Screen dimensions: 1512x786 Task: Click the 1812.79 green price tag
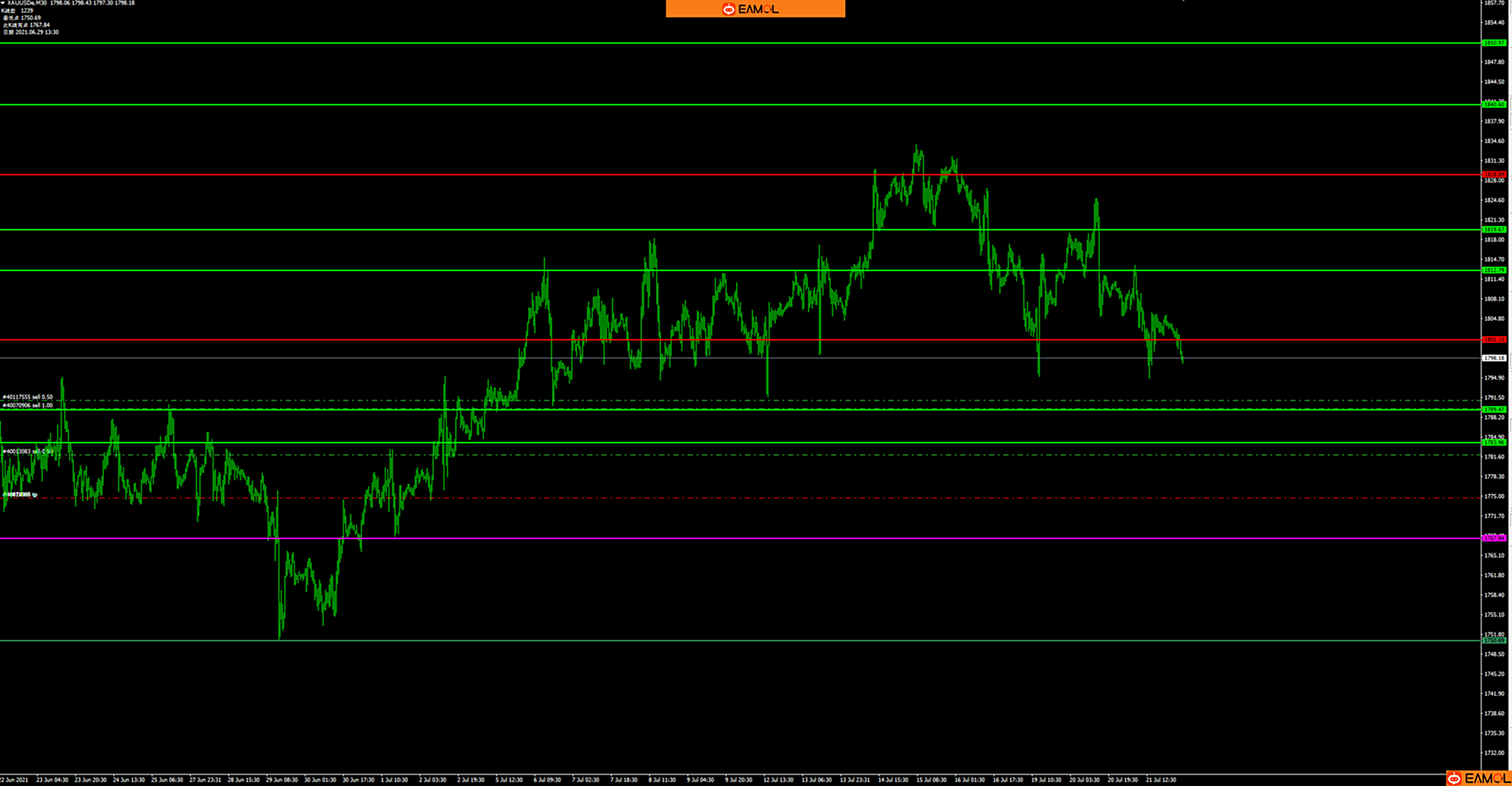(1493, 270)
